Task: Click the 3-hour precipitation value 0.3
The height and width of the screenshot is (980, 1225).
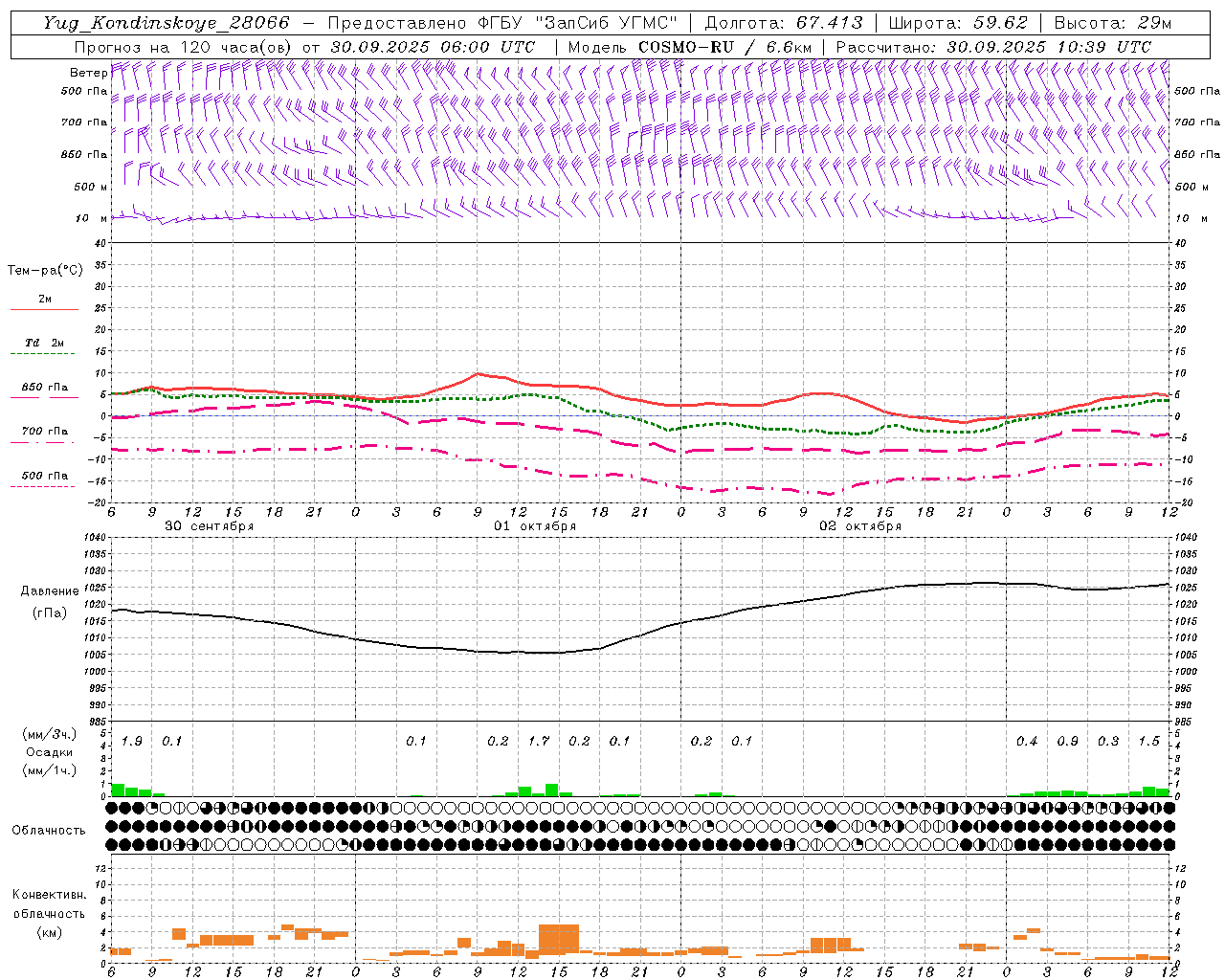Action: point(1108,742)
